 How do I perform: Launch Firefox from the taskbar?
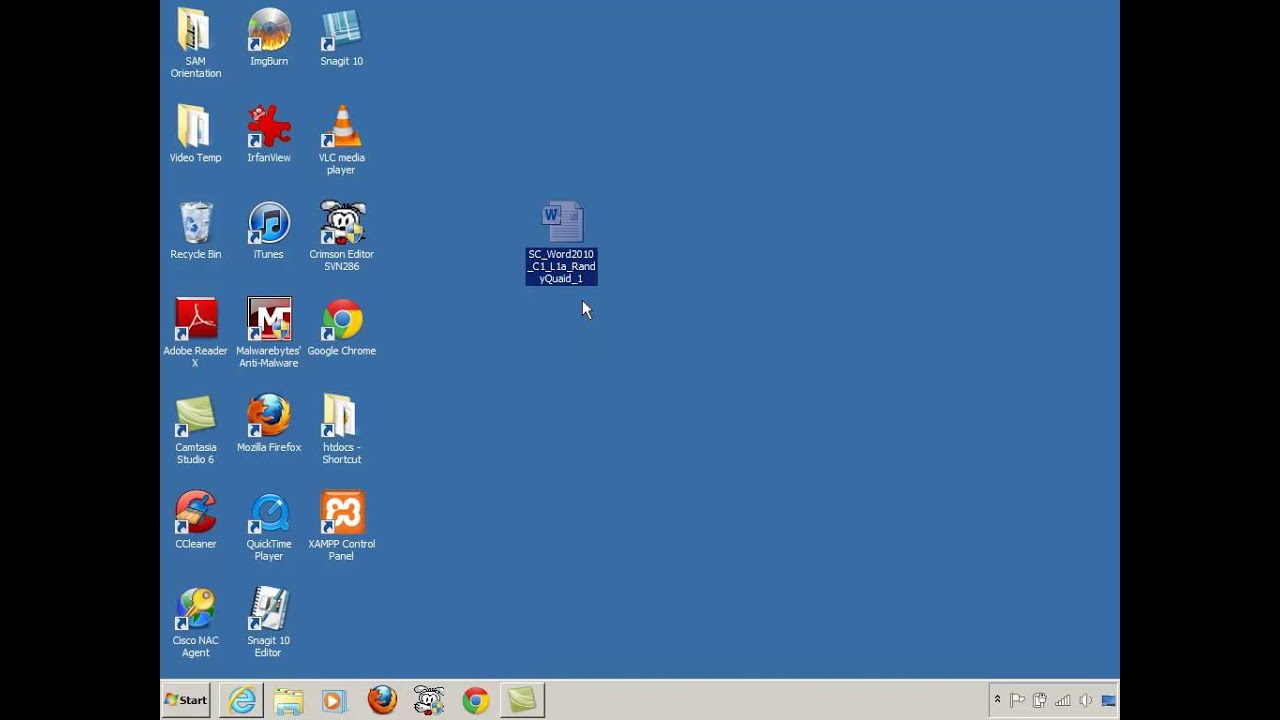(382, 700)
